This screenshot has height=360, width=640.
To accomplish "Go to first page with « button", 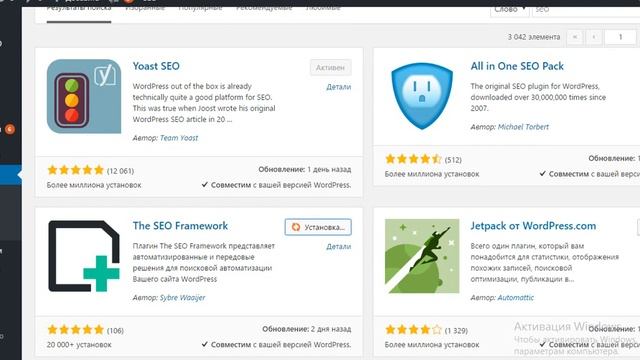I will 575,37.
